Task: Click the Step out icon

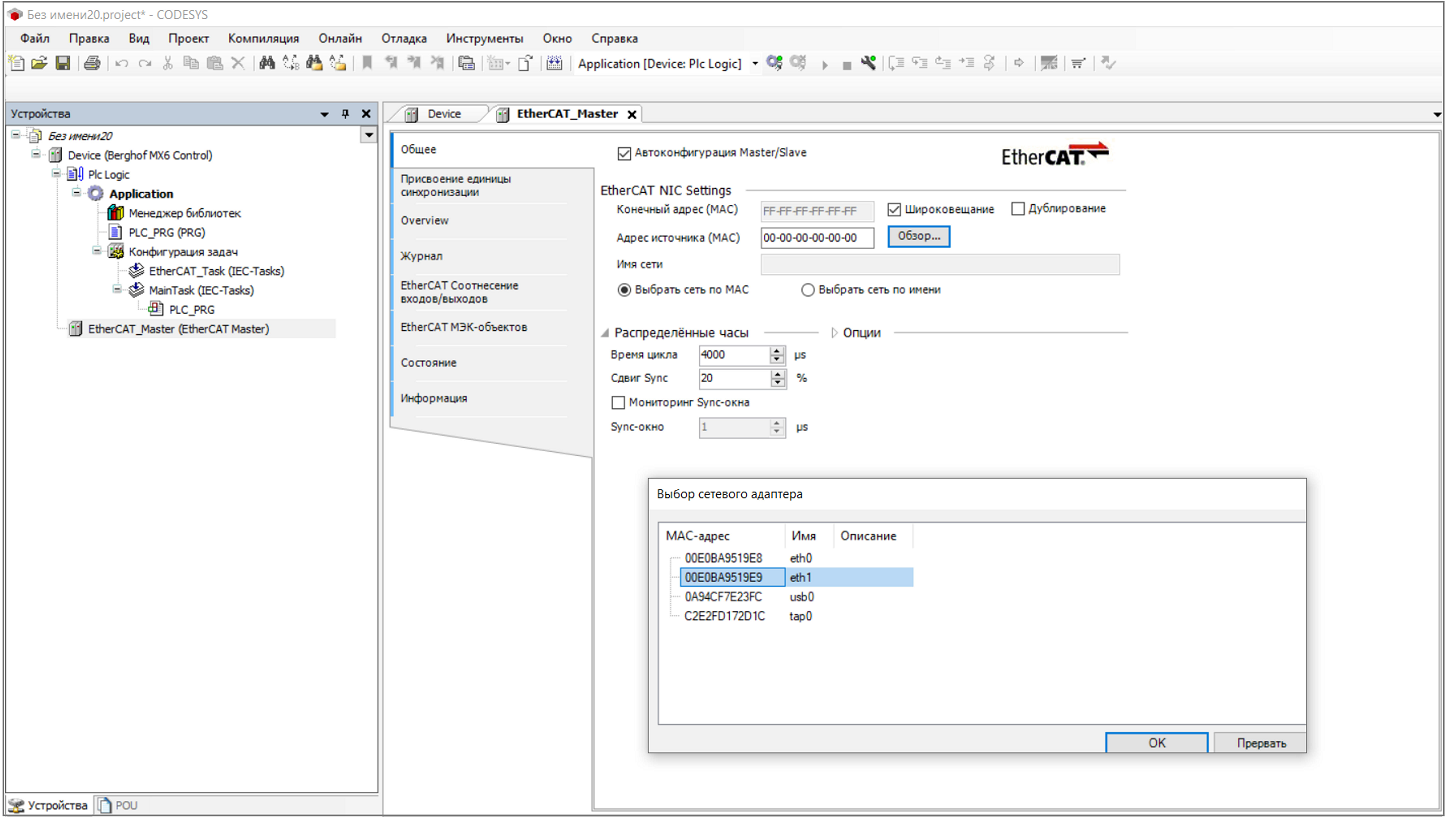Action: coord(943,63)
